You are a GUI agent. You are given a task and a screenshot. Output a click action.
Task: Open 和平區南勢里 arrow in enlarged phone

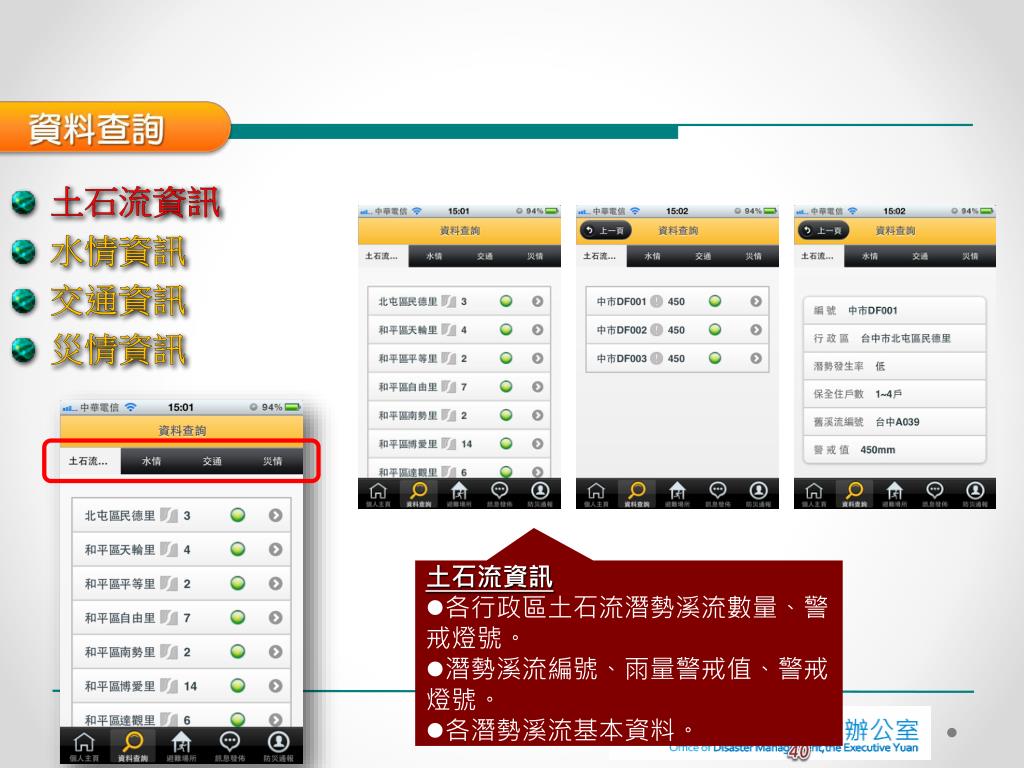point(276,652)
